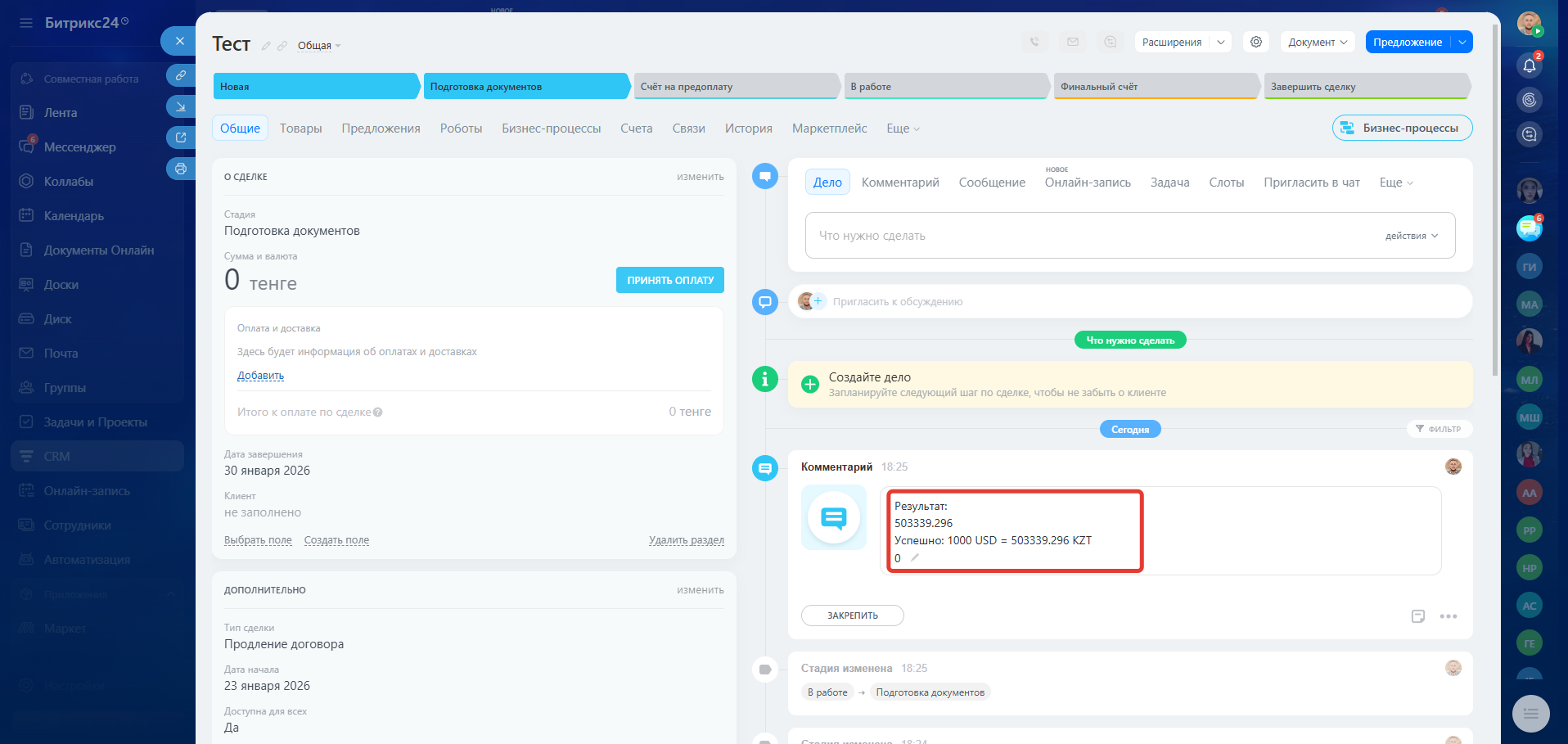1568x744 pixels.
Task: Expand the Общая pipeline selector
Action: (x=318, y=46)
